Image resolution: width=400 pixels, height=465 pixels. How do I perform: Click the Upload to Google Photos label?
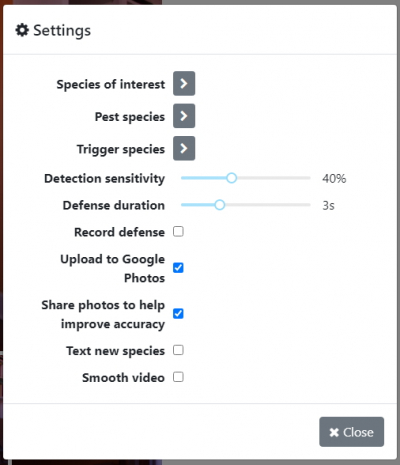pos(113,268)
